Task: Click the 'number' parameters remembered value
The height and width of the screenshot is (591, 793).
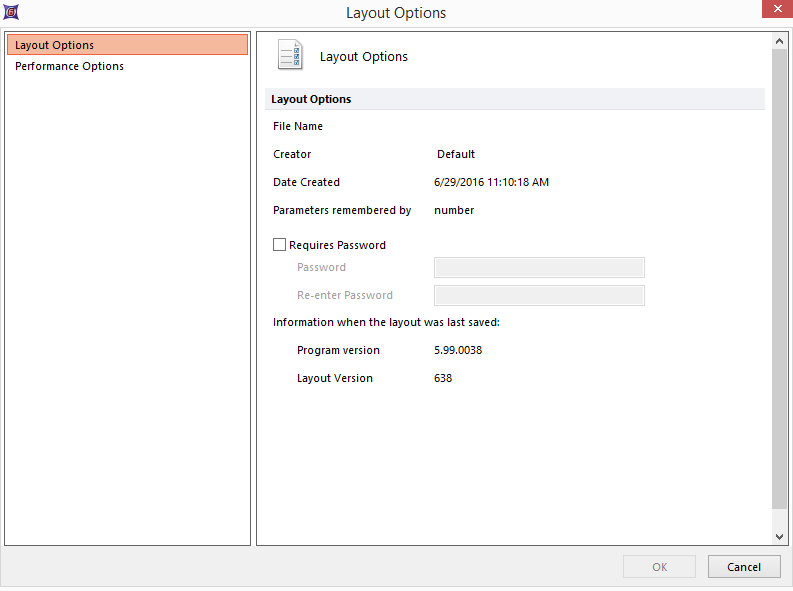Action: click(x=454, y=210)
